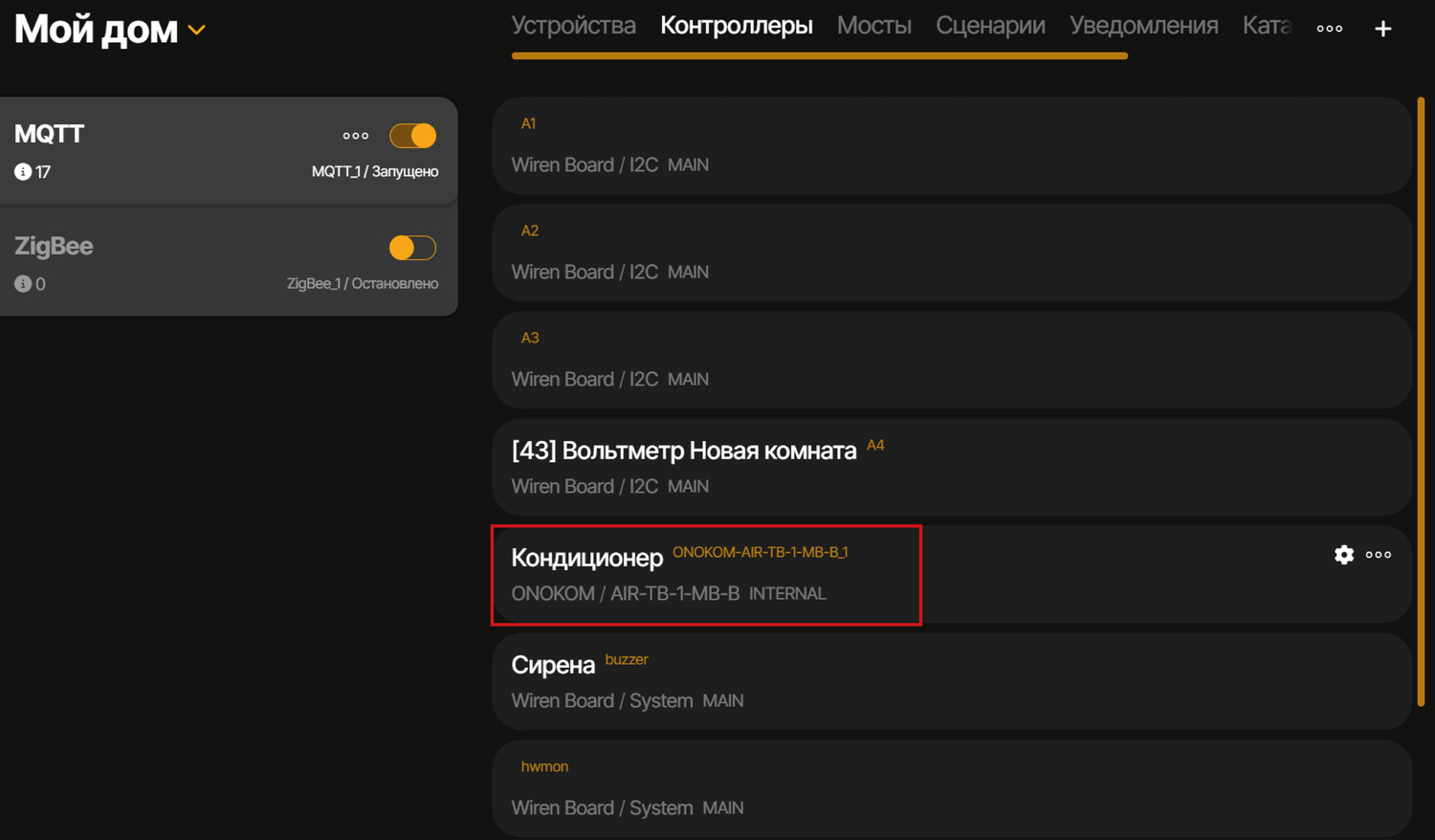The width and height of the screenshot is (1435, 840).
Task: Switch to the Устройства tab
Action: pyautogui.click(x=573, y=26)
